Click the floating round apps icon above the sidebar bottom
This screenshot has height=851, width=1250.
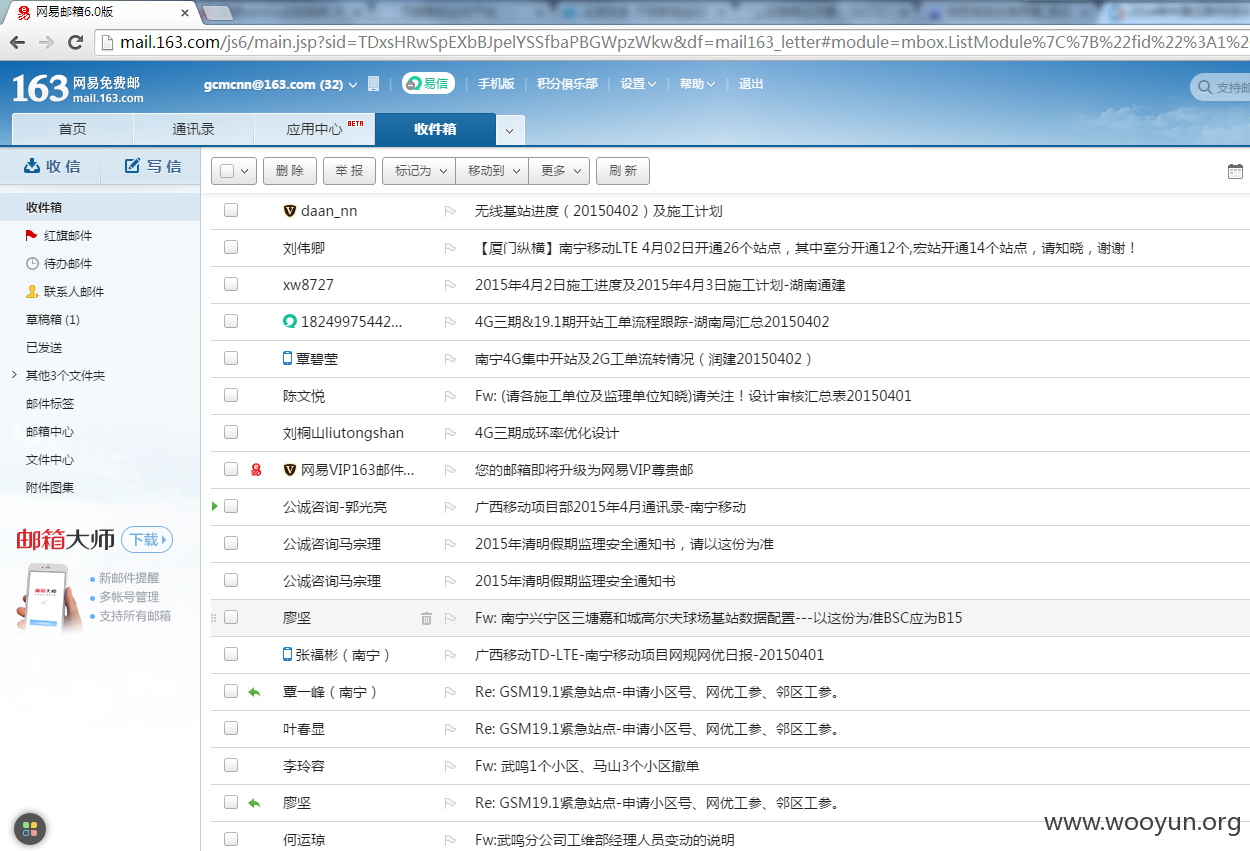pyautogui.click(x=30, y=828)
